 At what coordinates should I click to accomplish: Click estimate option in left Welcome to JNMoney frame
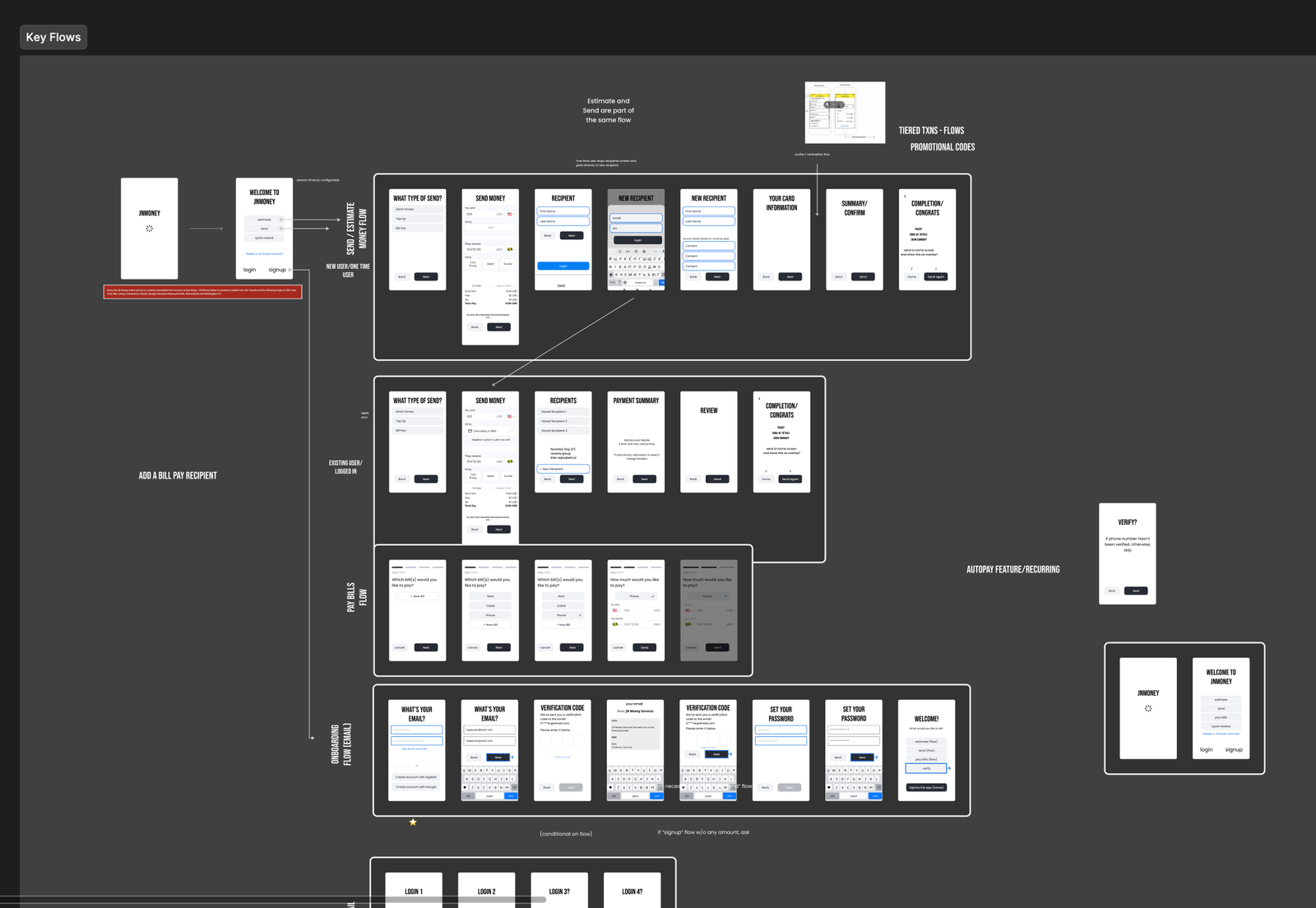[x=264, y=220]
